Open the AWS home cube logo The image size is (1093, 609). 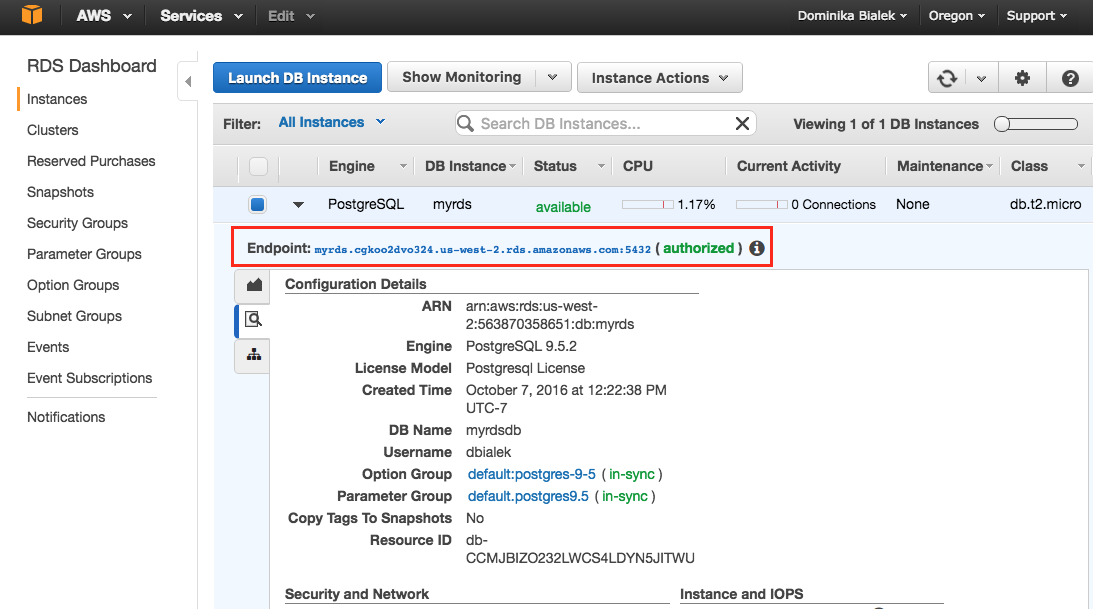point(32,15)
